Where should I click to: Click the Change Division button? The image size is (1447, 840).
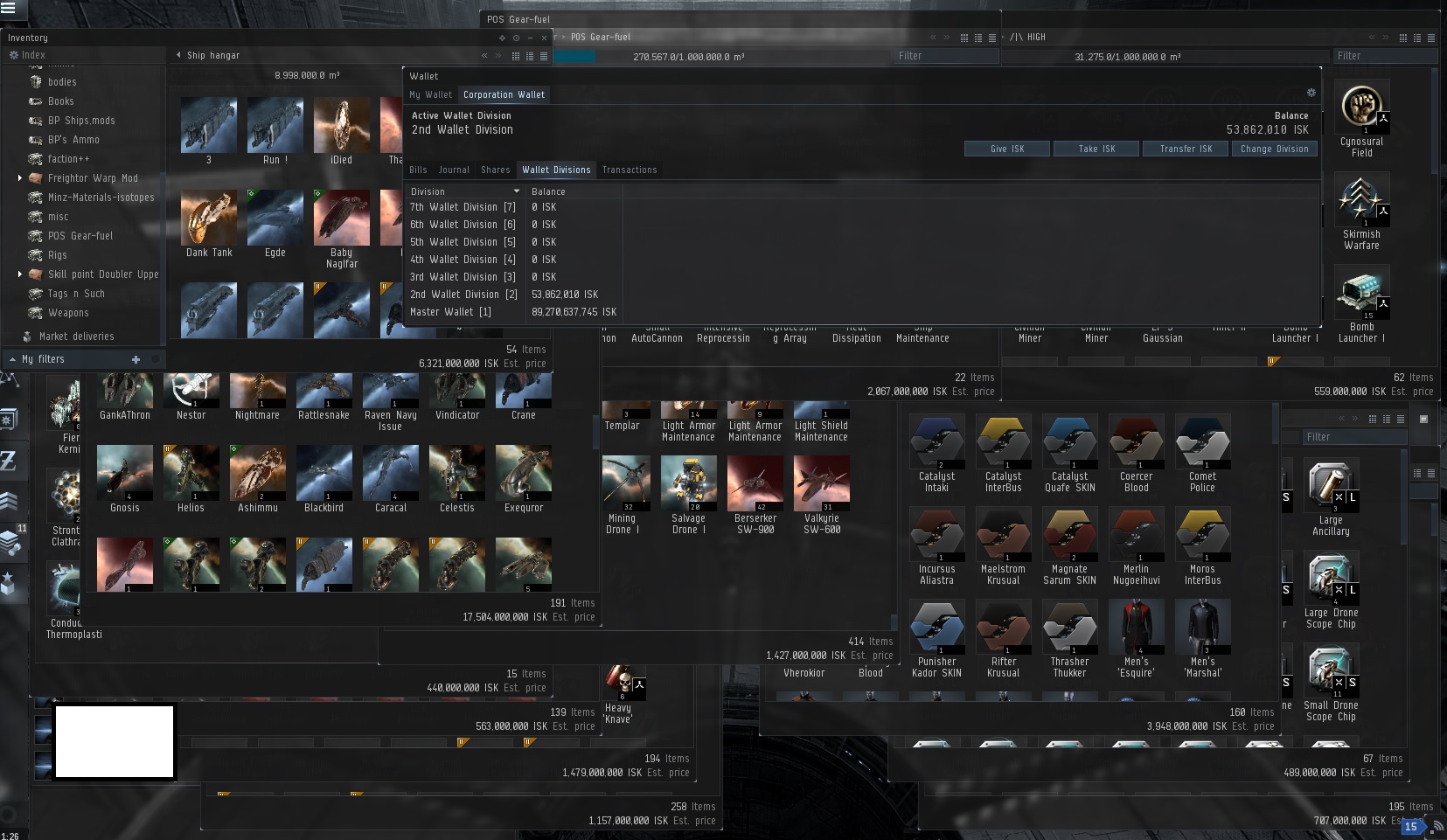[1275, 149]
